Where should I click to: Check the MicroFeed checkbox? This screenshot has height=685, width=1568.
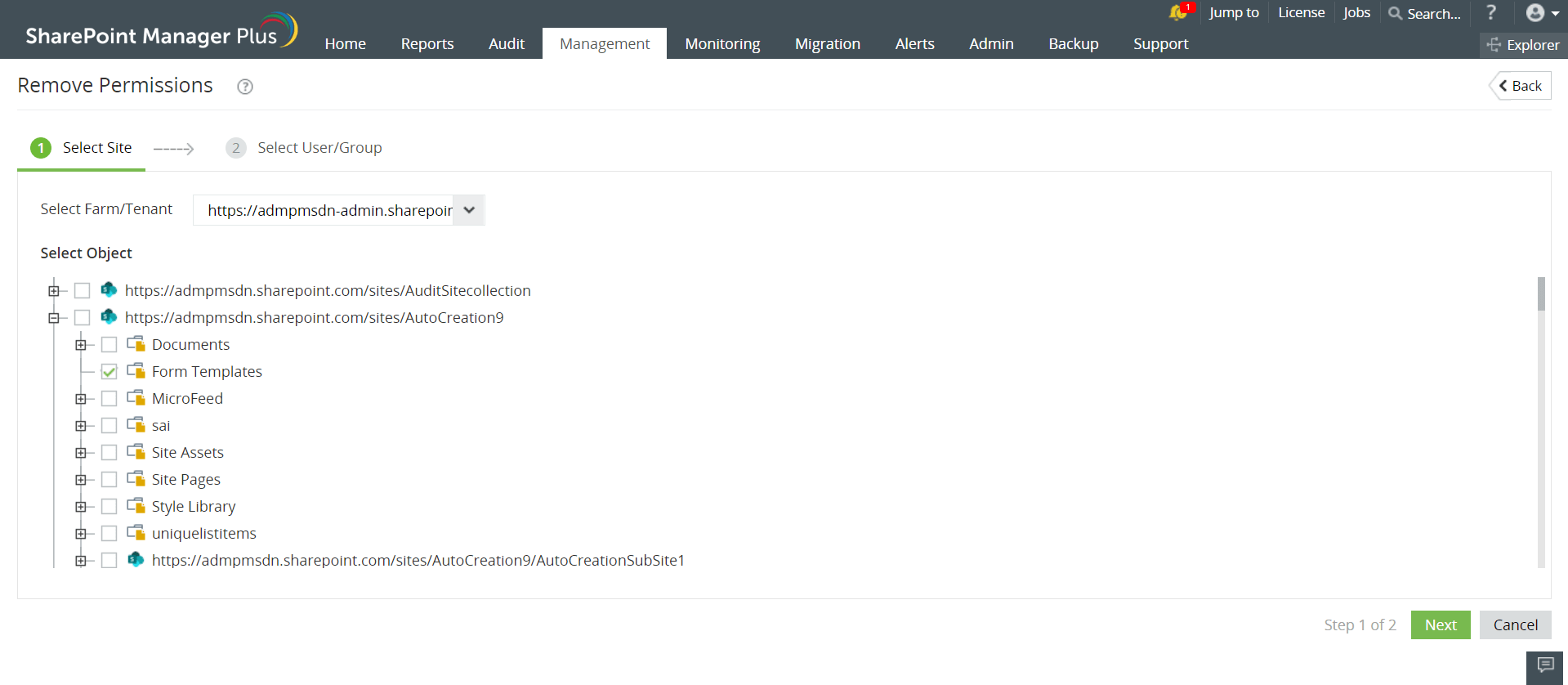click(109, 398)
